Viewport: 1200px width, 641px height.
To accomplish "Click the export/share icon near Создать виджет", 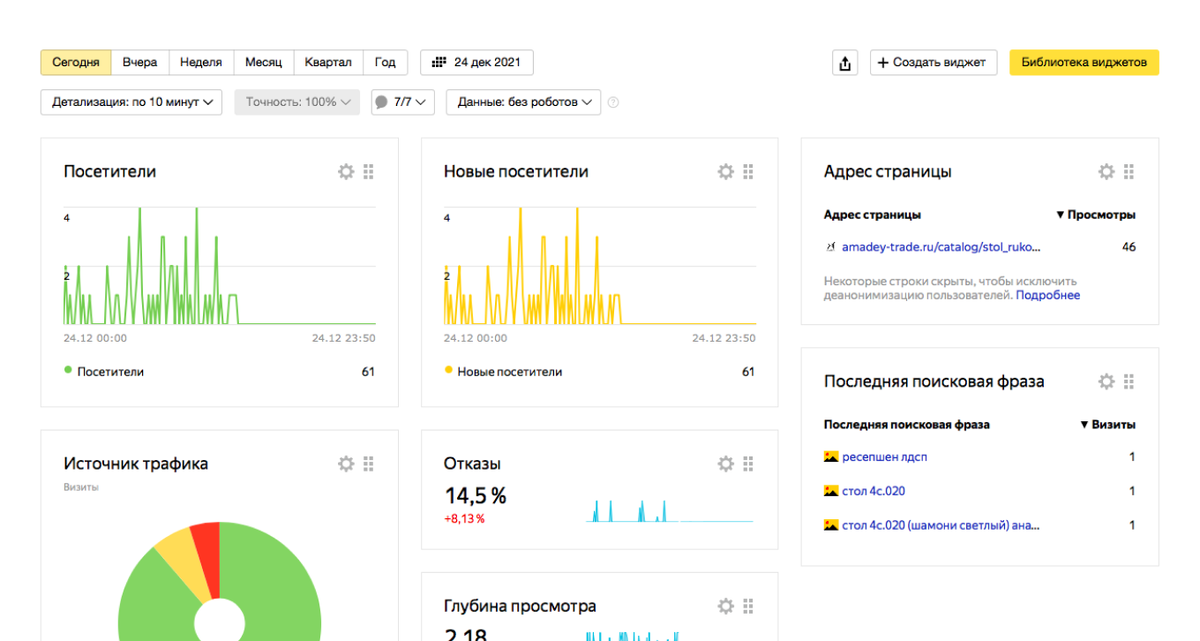I will [x=845, y=61].
